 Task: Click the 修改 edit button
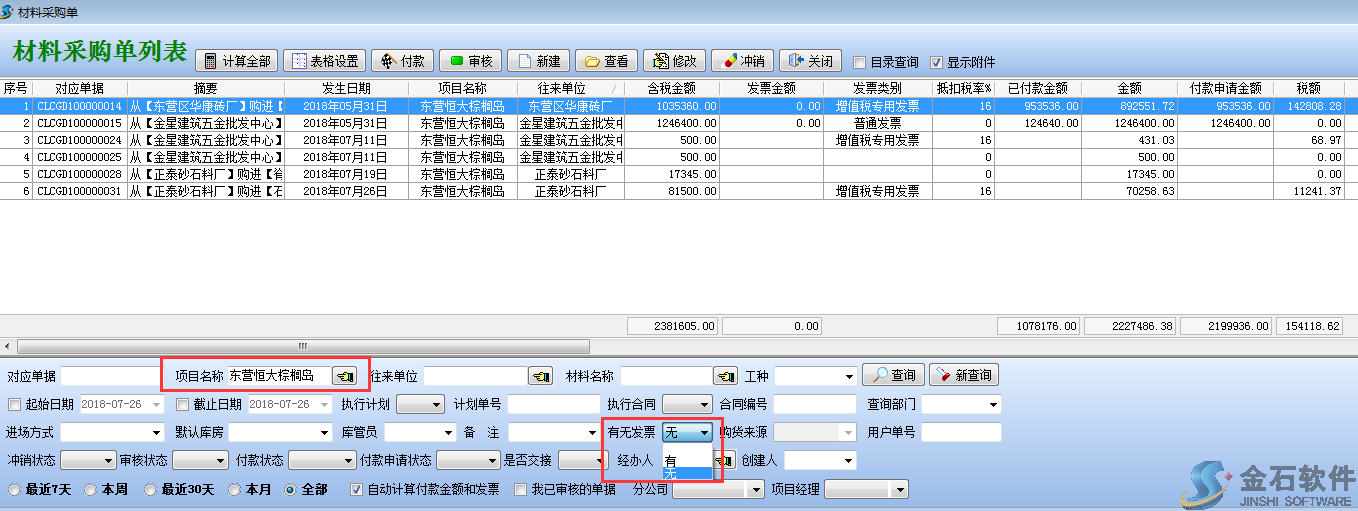pos(673,61)
